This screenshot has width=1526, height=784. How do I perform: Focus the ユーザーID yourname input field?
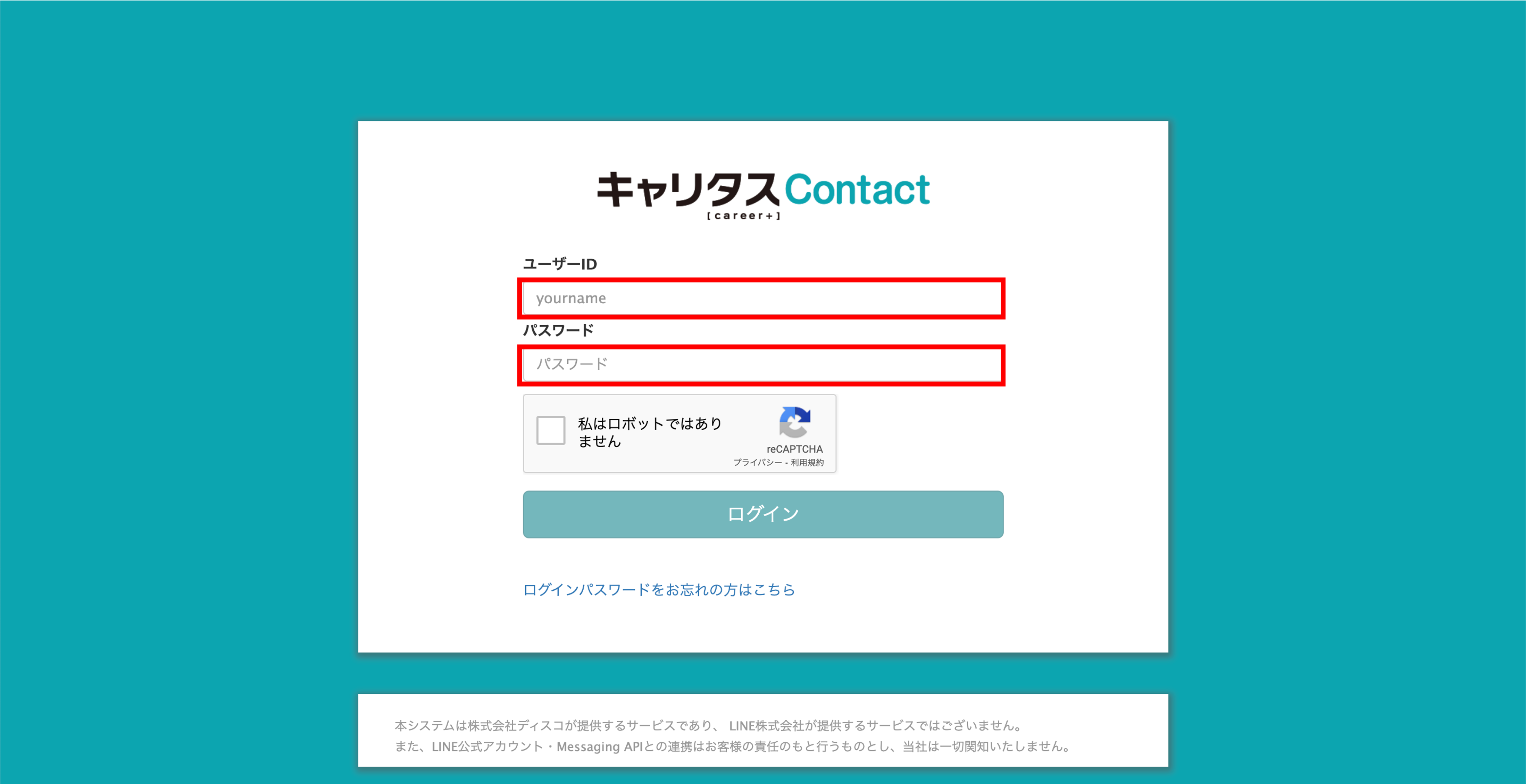pyautogui.click(x=762, y=298)
